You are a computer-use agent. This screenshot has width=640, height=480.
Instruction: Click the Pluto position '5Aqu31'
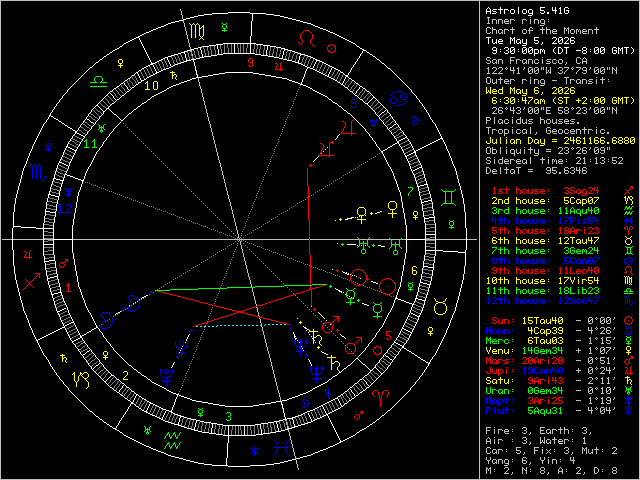click(545, 411)
